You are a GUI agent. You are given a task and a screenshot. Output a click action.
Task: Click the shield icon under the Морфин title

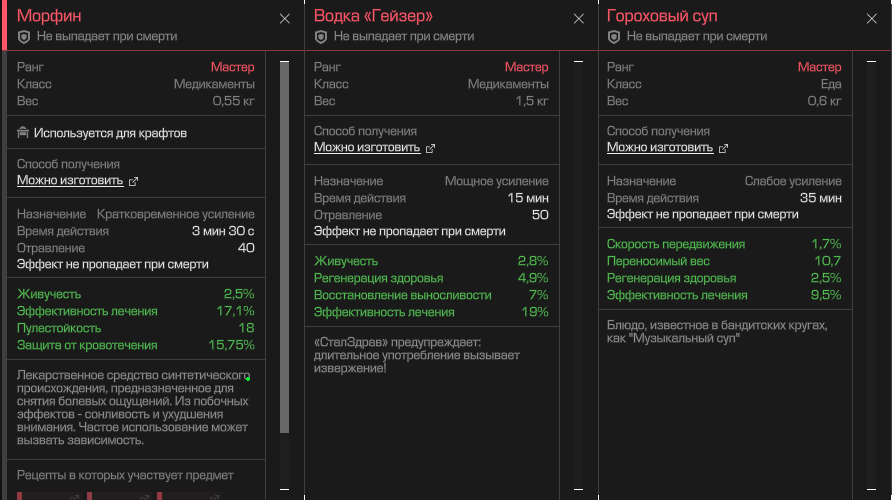(x=24, y=36)
